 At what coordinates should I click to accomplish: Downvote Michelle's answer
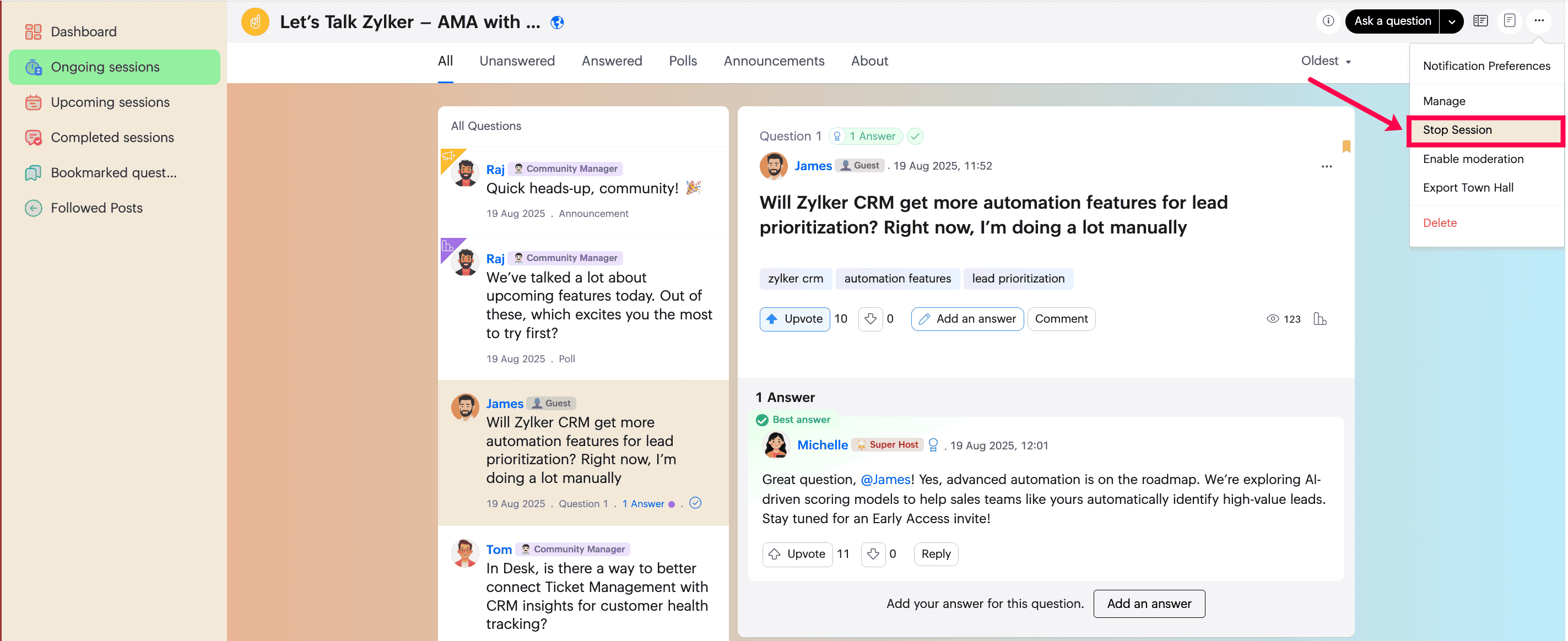tap(873, 554)
